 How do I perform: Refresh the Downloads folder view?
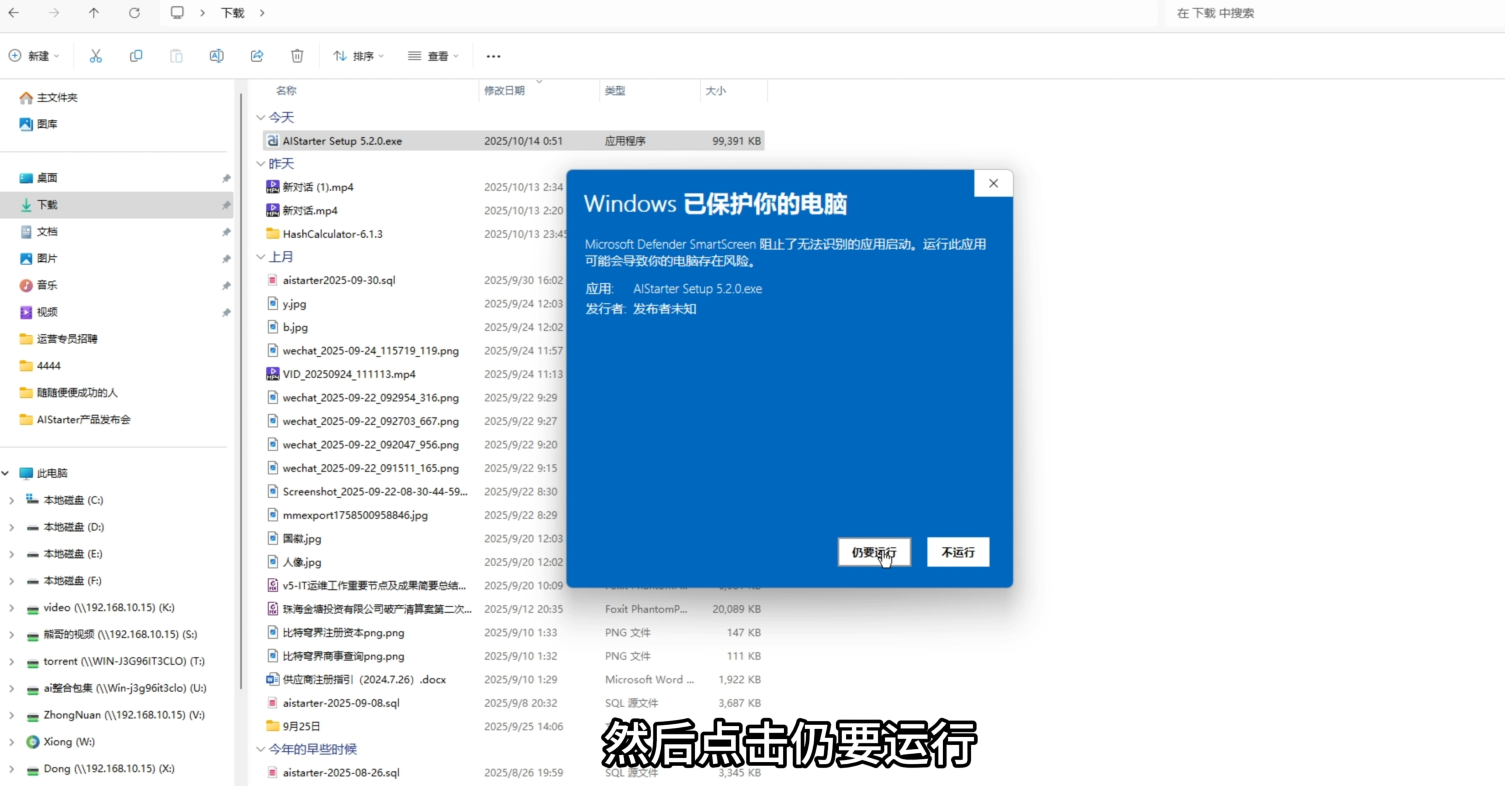[134, 13]
